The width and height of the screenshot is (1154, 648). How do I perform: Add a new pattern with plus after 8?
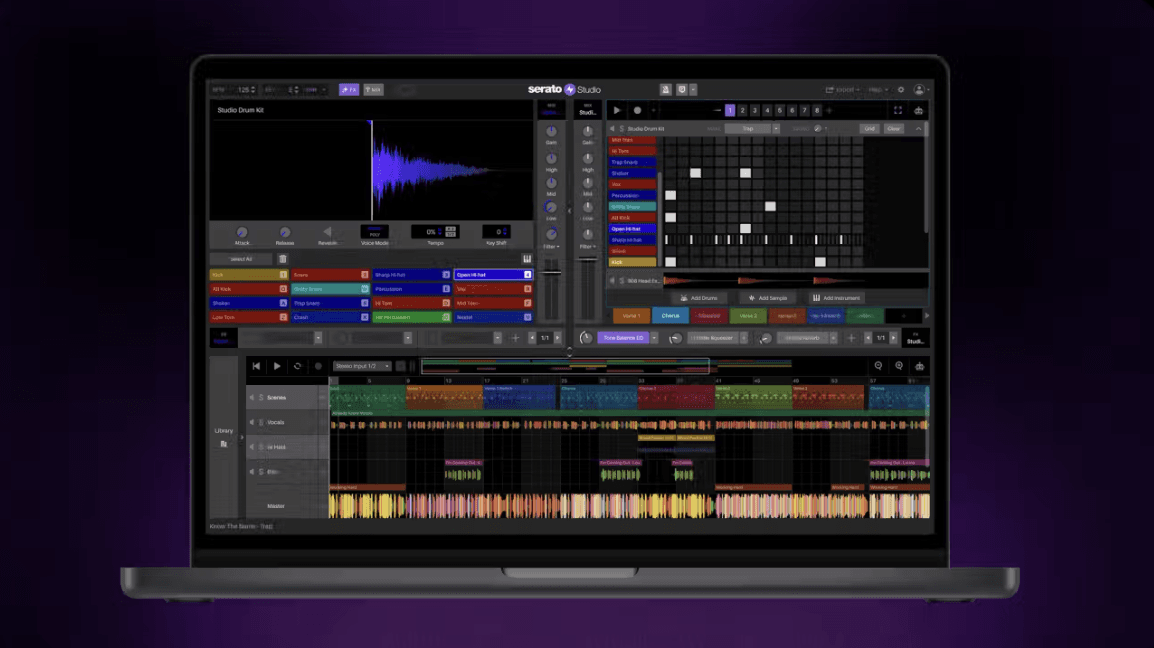tap(829, 110)
